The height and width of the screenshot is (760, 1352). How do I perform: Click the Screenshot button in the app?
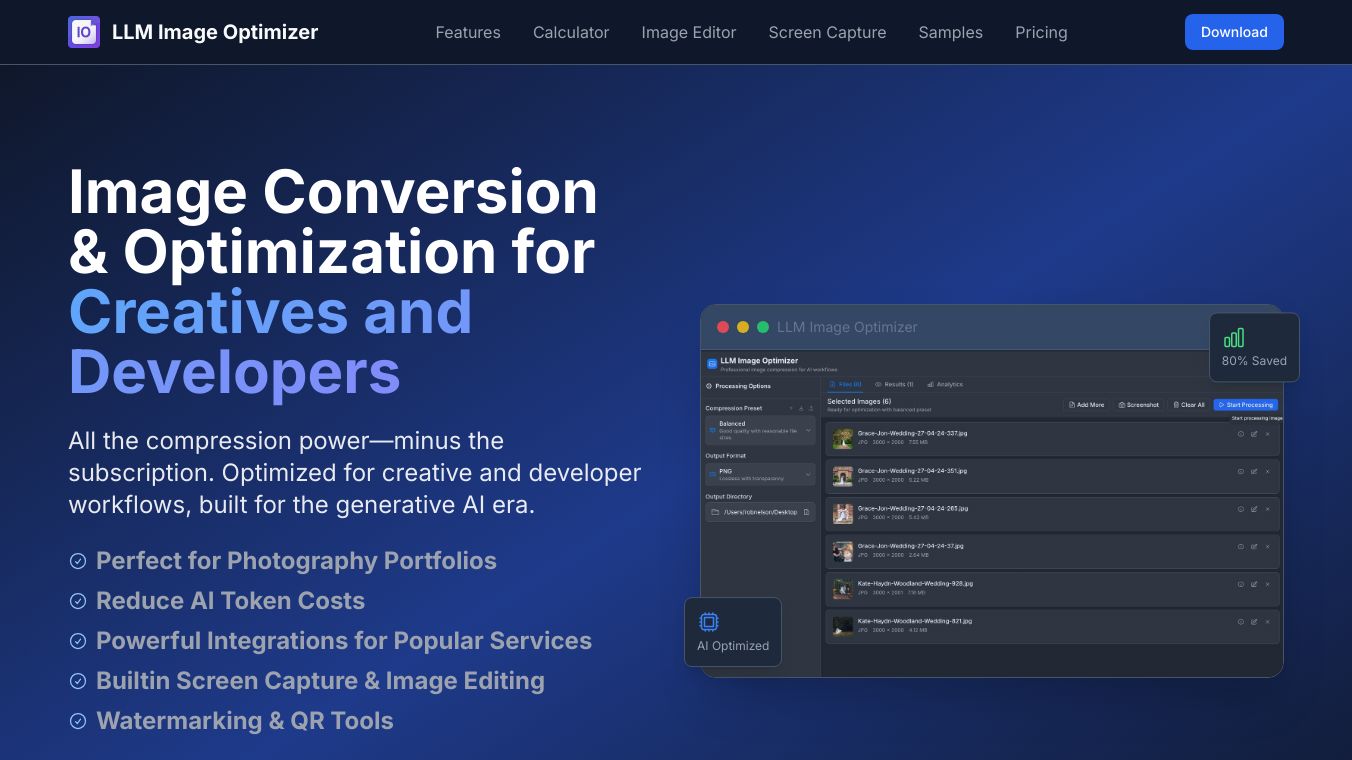tap(1139, 405)
